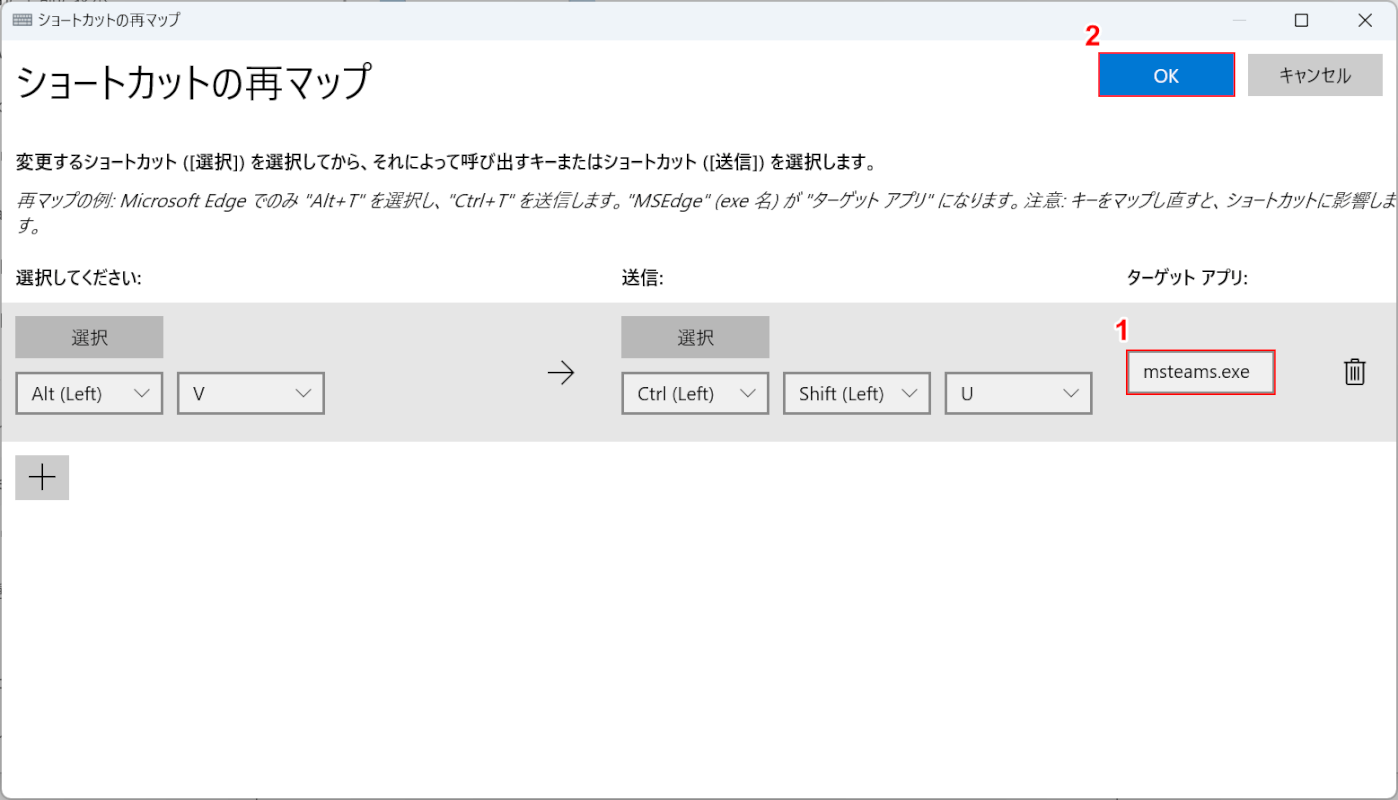Close the remap shortcuts window
This screenshot has width=1398, height=800.
click(1364, 20)
